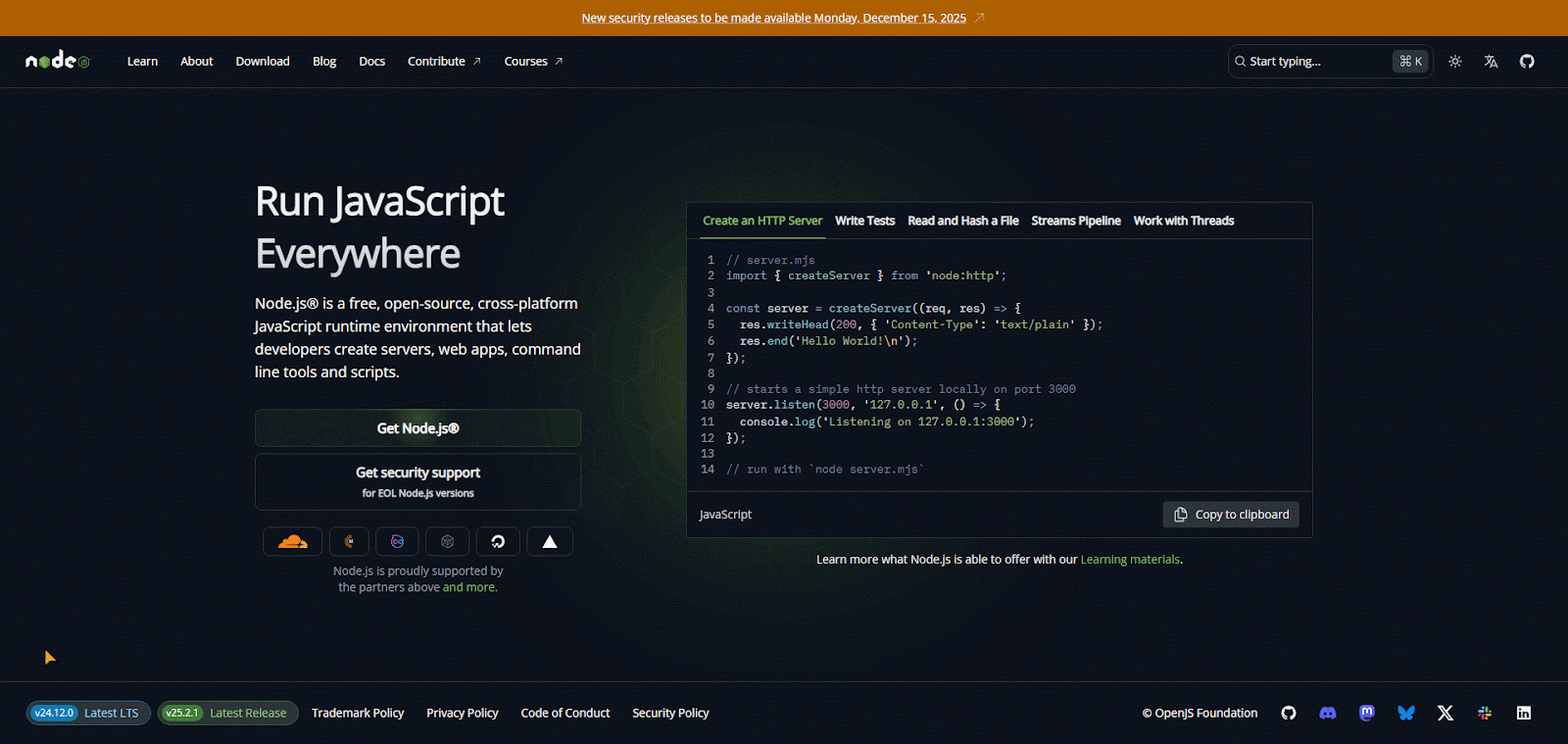
Task: Click the Vercel triangle partner logo
Action: 550,541
